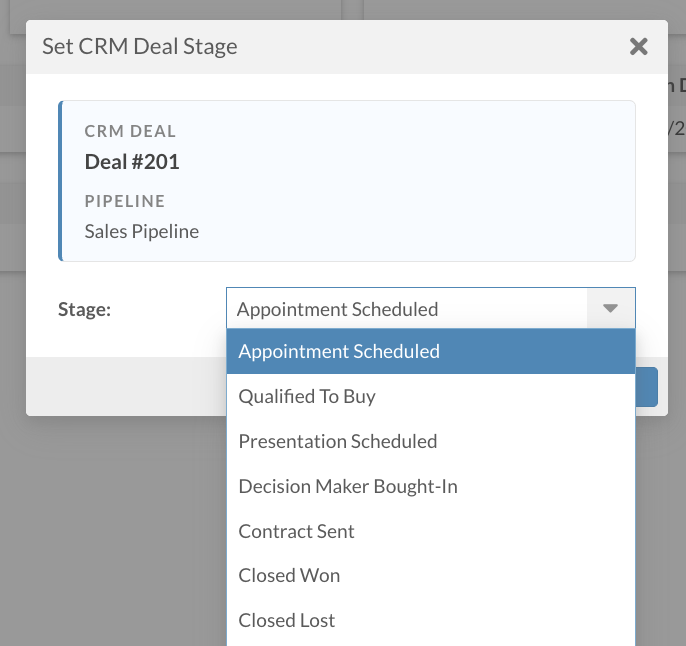Click the Stage: field label
686x646 pixels.
[84, 309]
